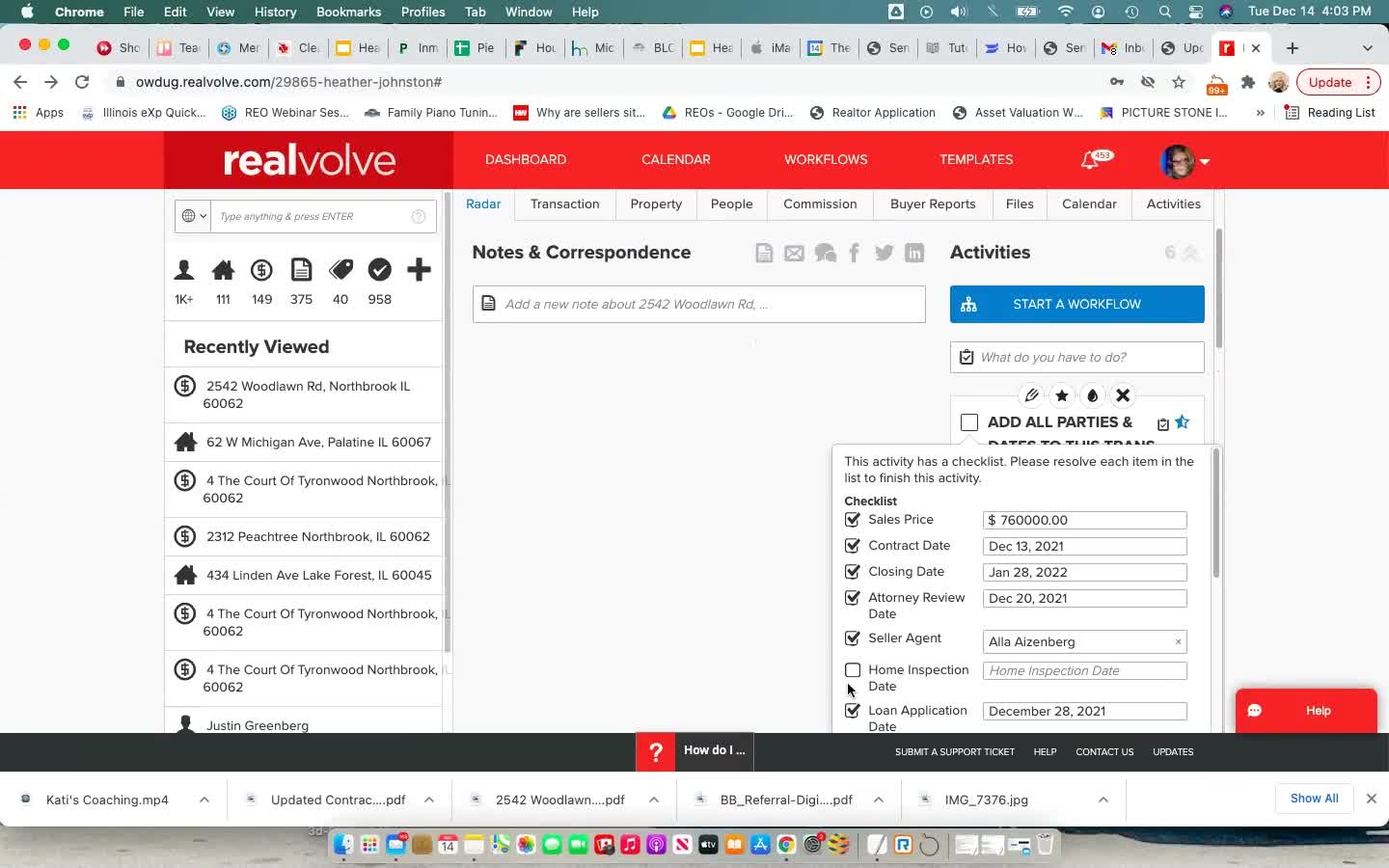The height and width of the screenshot is (868, 1389).
Task: Open the tags icon showing 40
Action: (340, 270)
